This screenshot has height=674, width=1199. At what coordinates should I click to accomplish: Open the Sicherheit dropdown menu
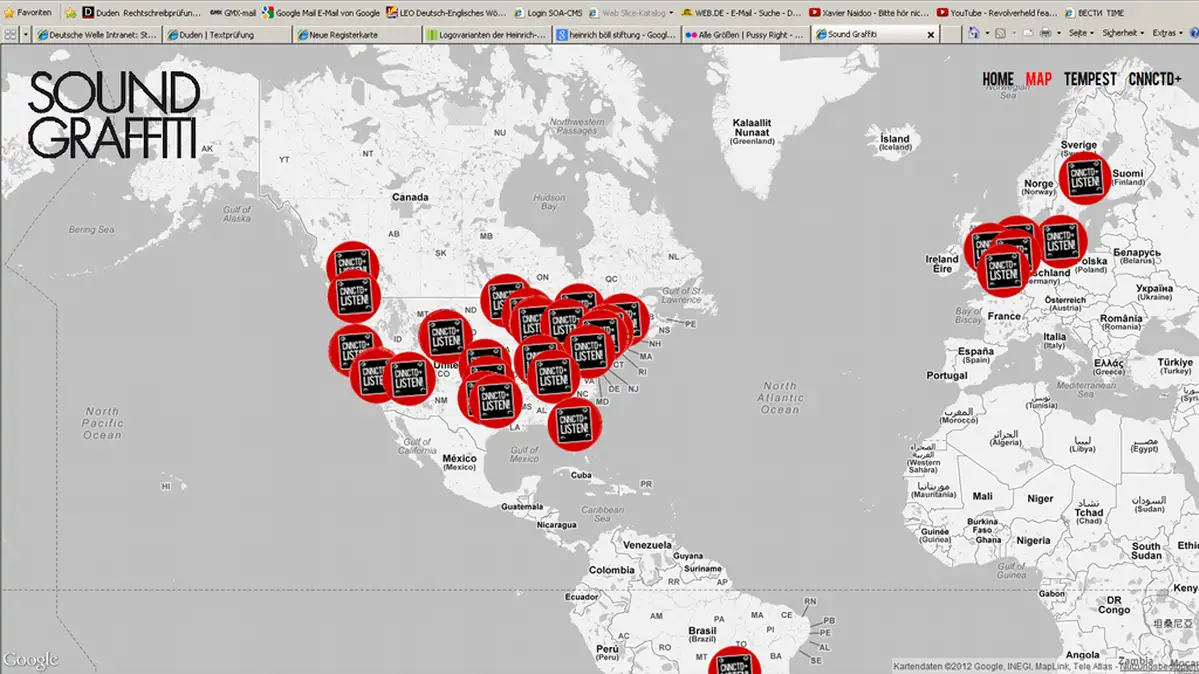1123,34
